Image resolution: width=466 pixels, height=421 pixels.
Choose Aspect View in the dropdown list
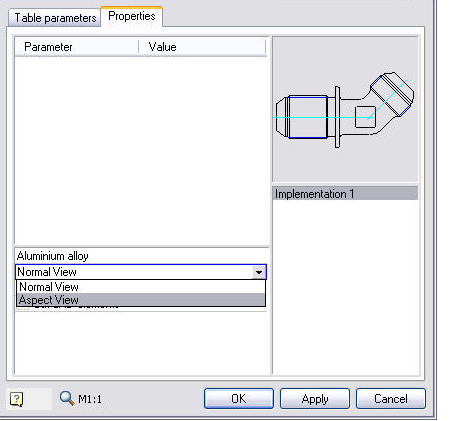(141, 300)
